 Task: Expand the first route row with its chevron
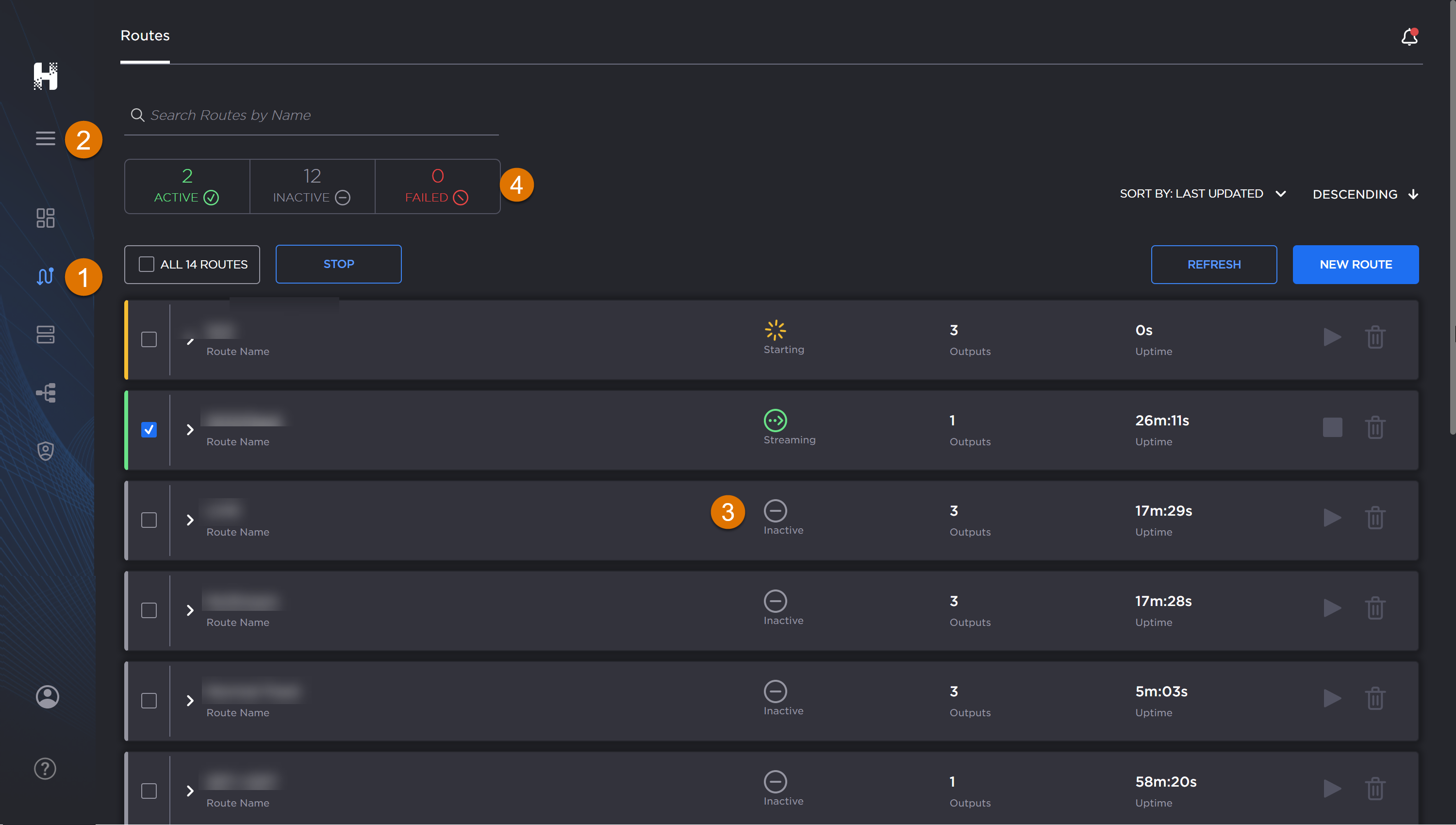pos(190,340)
